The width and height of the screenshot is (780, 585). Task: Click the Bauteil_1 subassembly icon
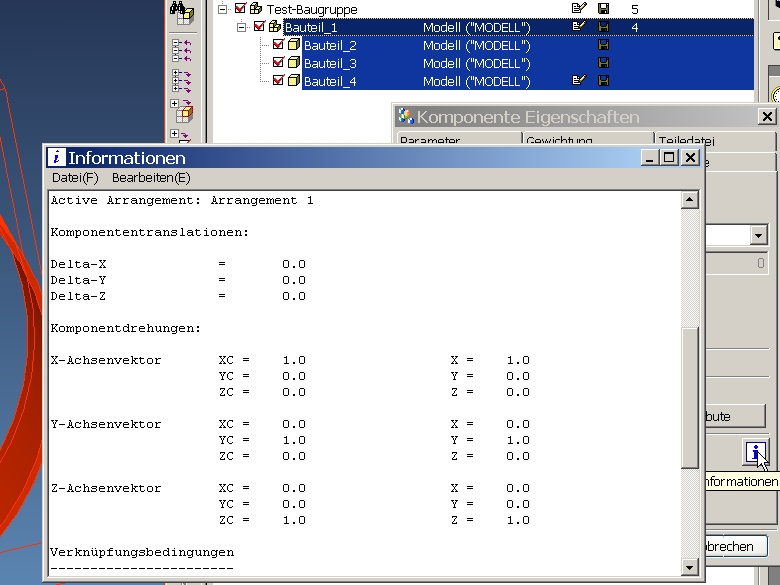(x=275, y=26)
